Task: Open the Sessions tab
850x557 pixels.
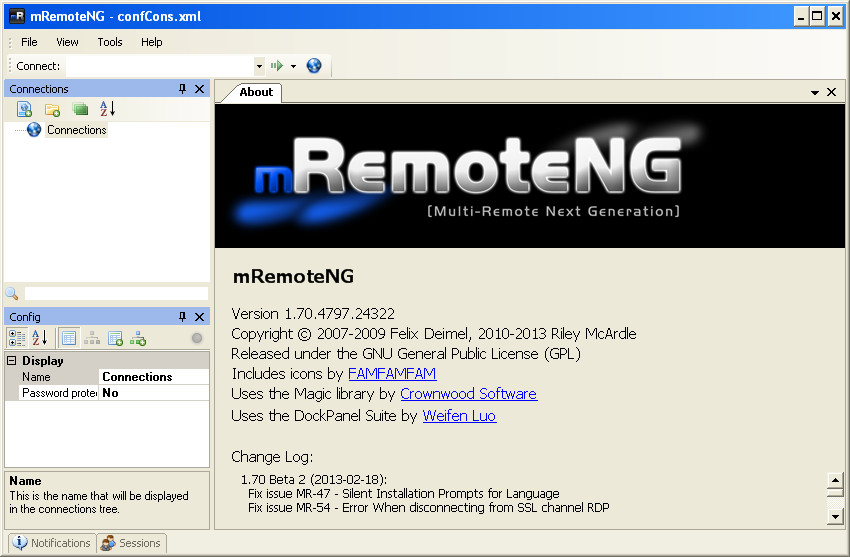Action: click(132, 543)
